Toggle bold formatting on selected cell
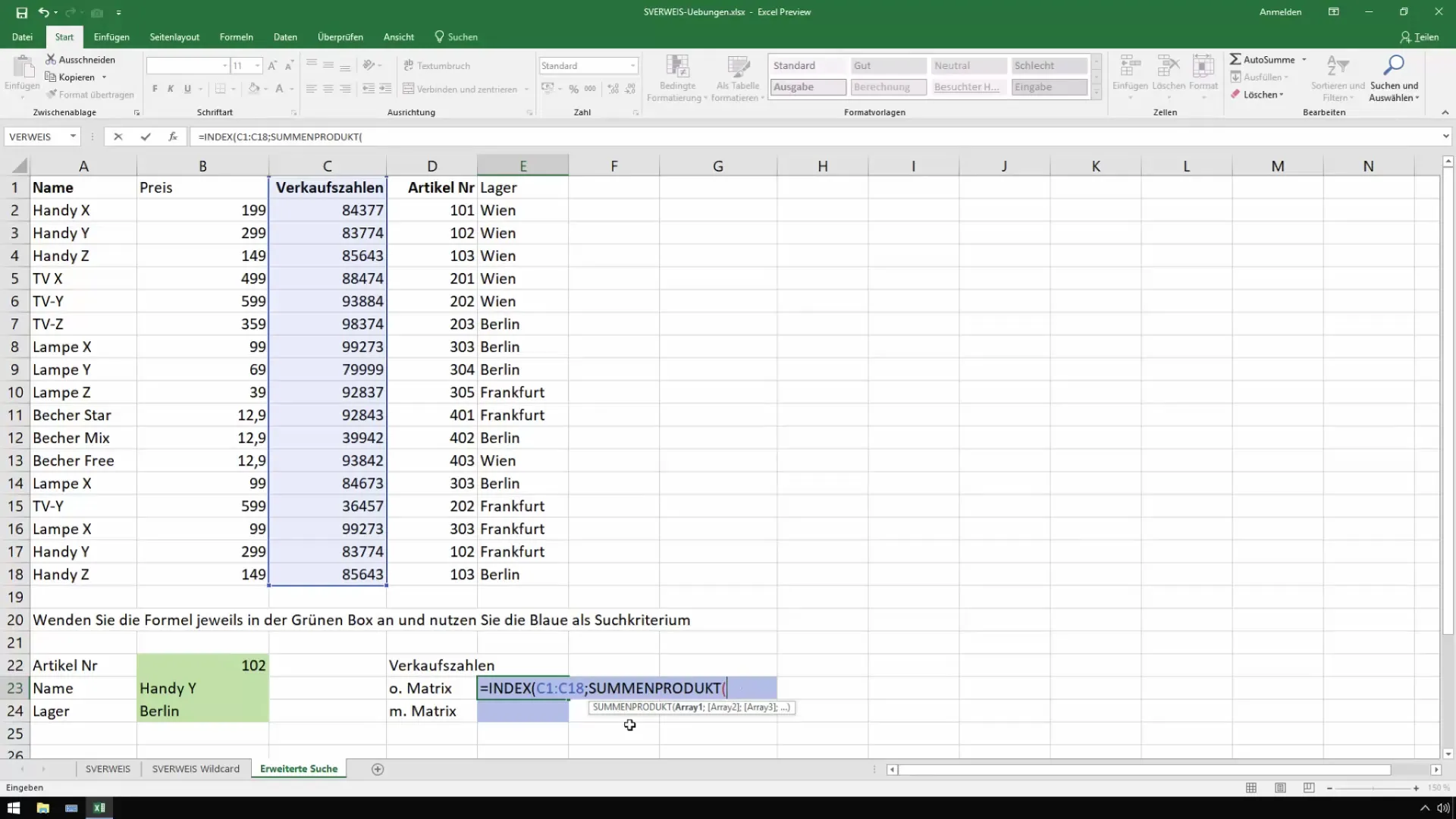The height and width of the screenshot is (819, 1456). [155, 89]
